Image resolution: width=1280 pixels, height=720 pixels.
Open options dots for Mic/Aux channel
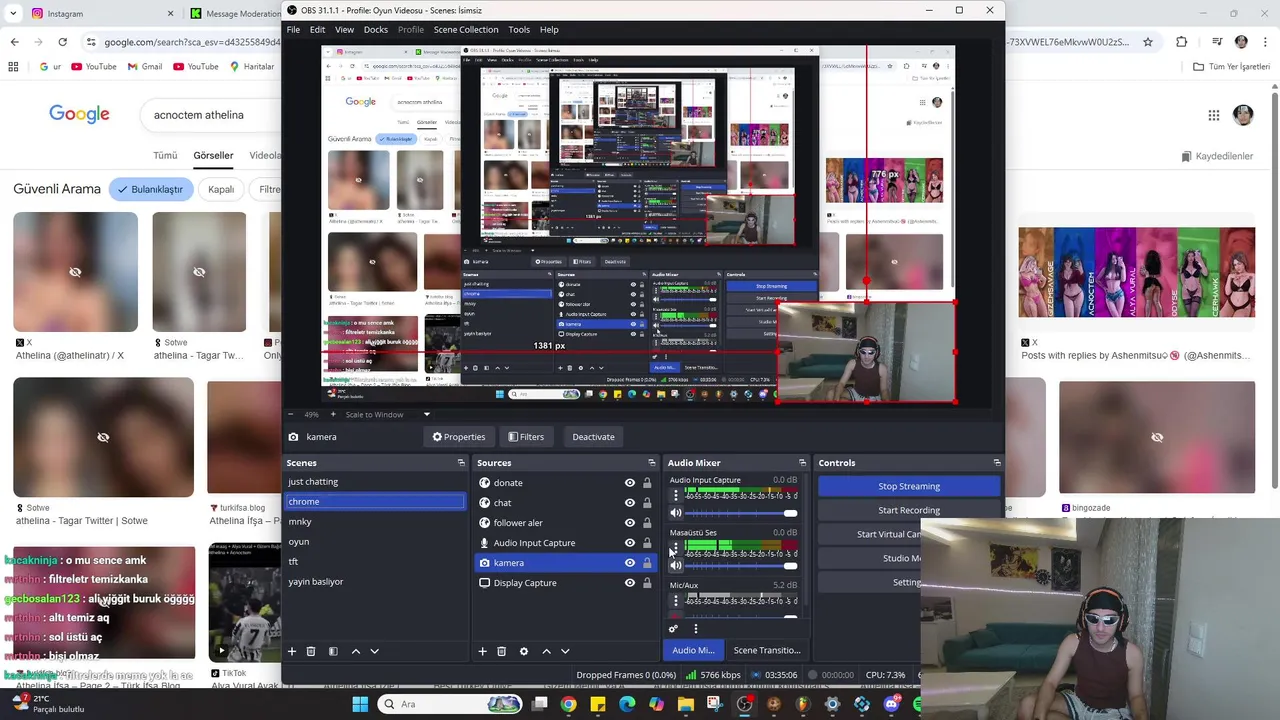[x=675, y=600]
